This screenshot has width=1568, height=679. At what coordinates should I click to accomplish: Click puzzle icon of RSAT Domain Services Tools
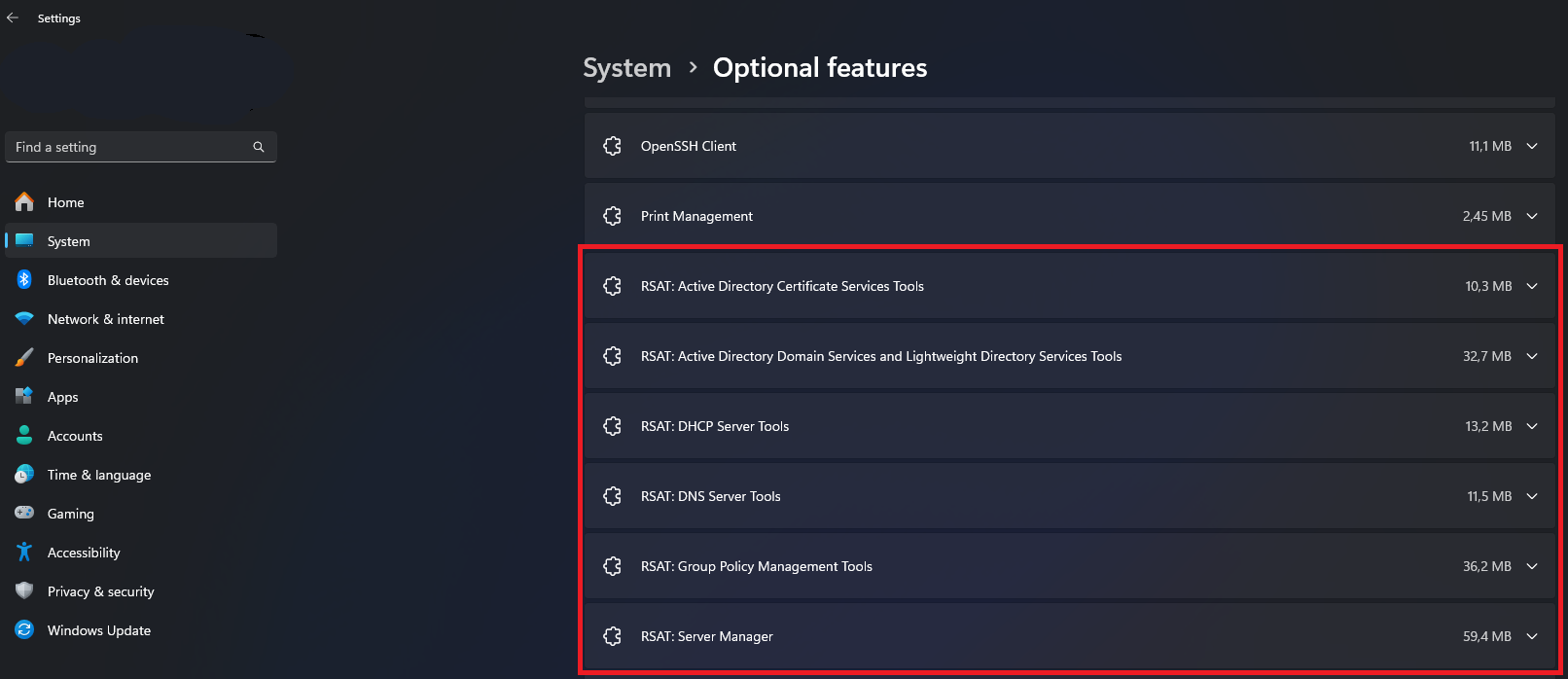coord(612,356)
